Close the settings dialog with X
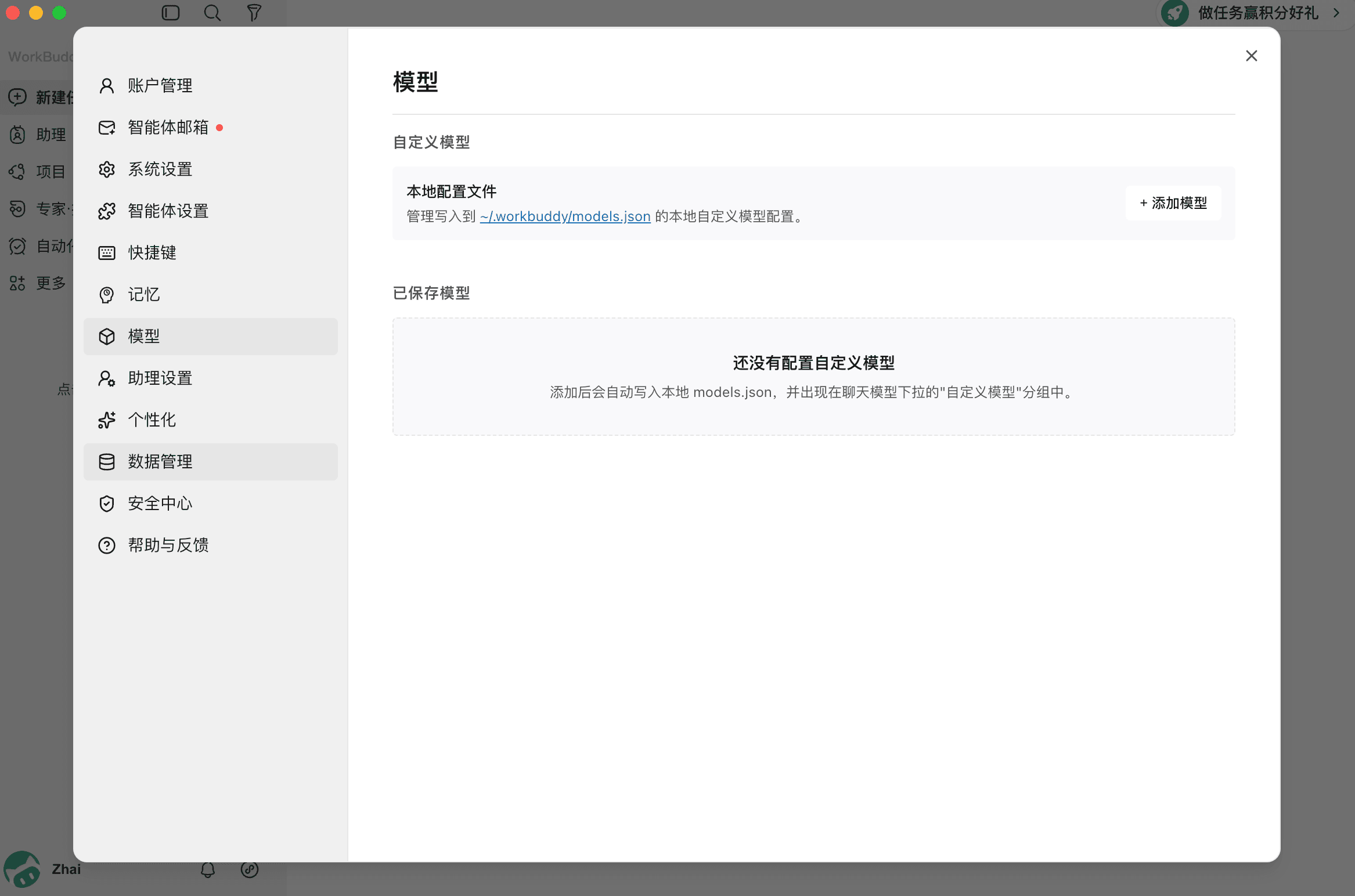 1252,56
